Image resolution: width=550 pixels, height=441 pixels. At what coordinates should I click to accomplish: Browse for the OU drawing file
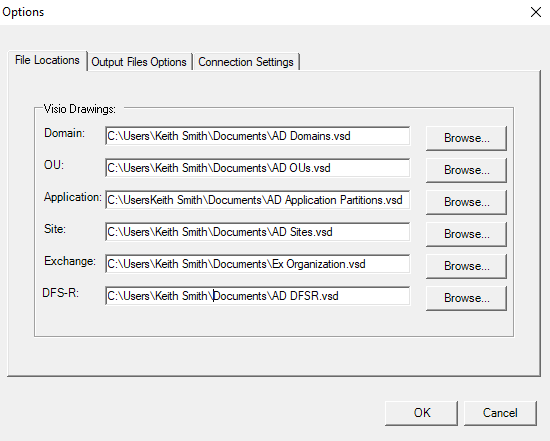click(467, 170)
